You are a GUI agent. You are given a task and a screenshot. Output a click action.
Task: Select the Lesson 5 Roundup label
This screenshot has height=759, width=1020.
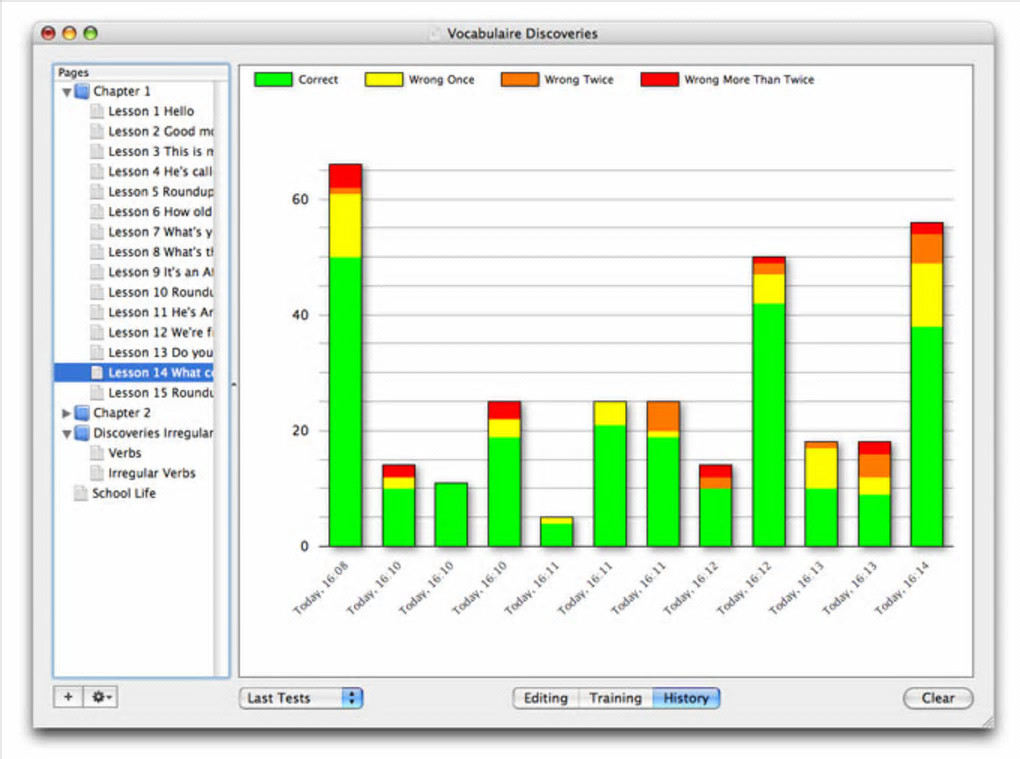161,192
